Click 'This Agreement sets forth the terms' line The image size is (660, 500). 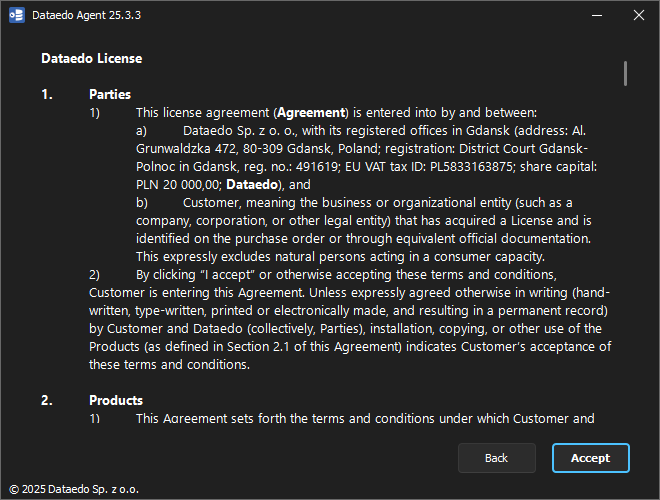tap(365, 418)
